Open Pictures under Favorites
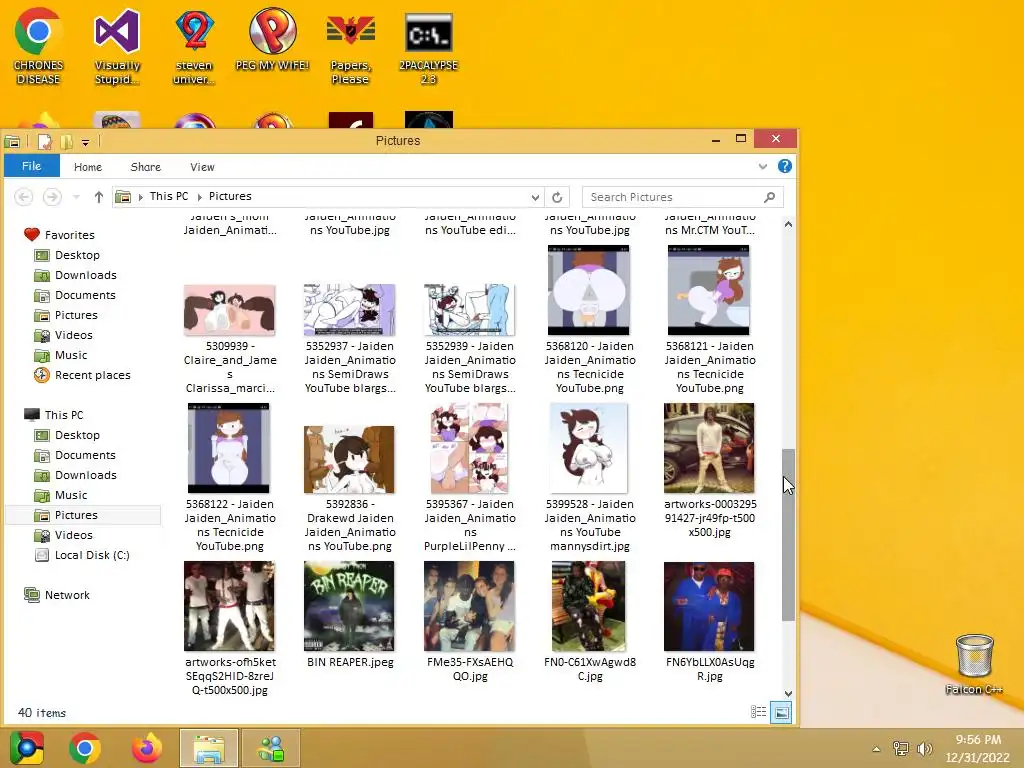This screenshot has height=768, width=1024. pos(76,315)
